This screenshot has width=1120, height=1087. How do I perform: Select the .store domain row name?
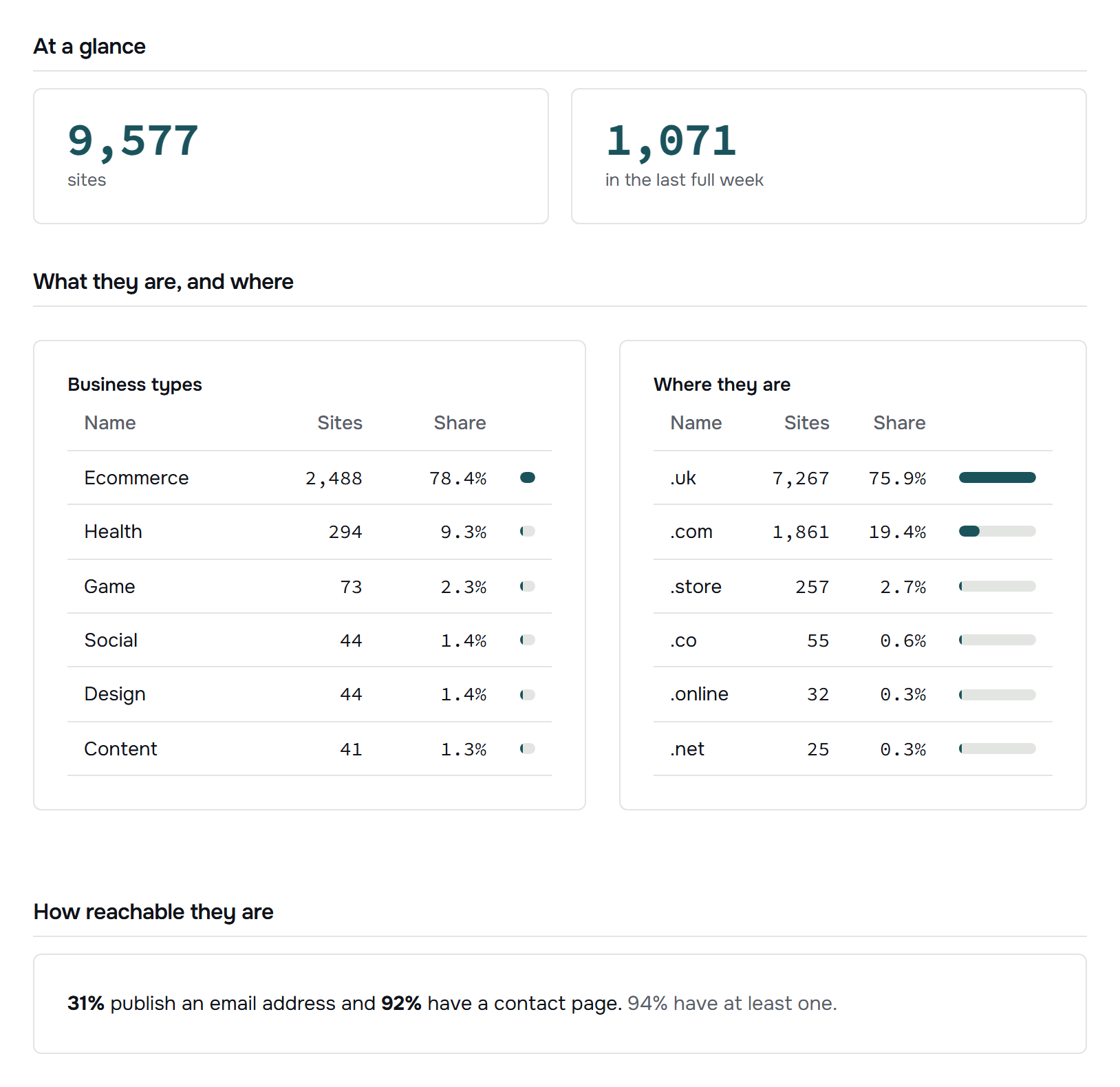(696, 586)
